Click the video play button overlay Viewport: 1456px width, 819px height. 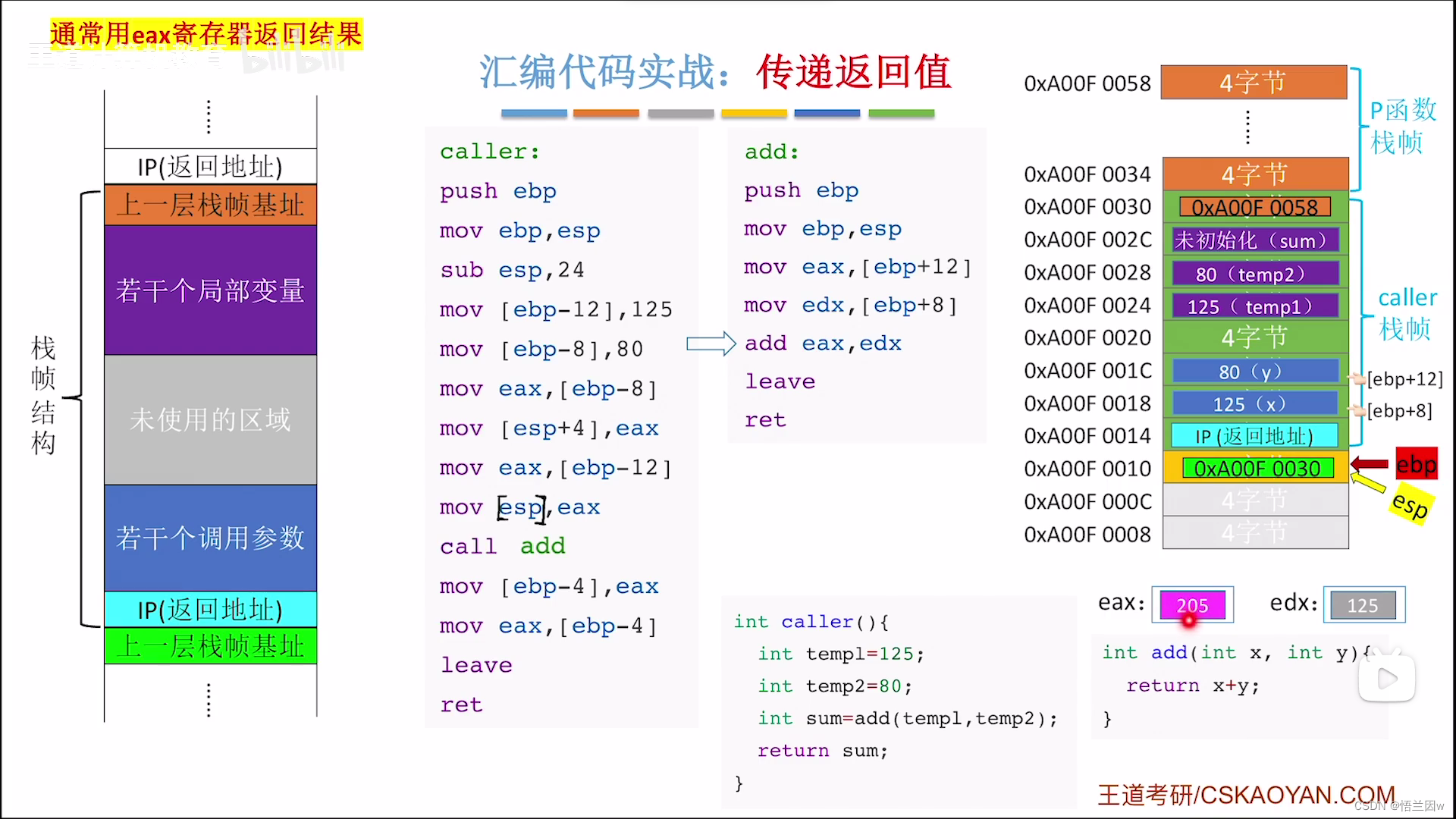[1387, 679]
